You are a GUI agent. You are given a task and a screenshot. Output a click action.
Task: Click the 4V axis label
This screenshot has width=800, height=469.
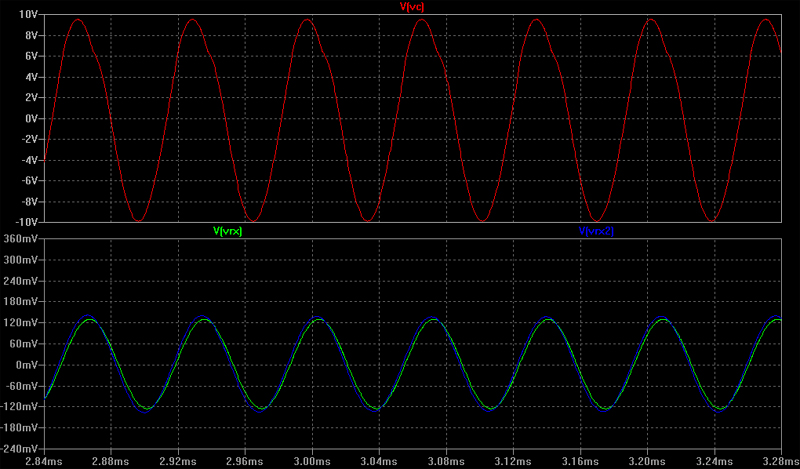(31, 77)
